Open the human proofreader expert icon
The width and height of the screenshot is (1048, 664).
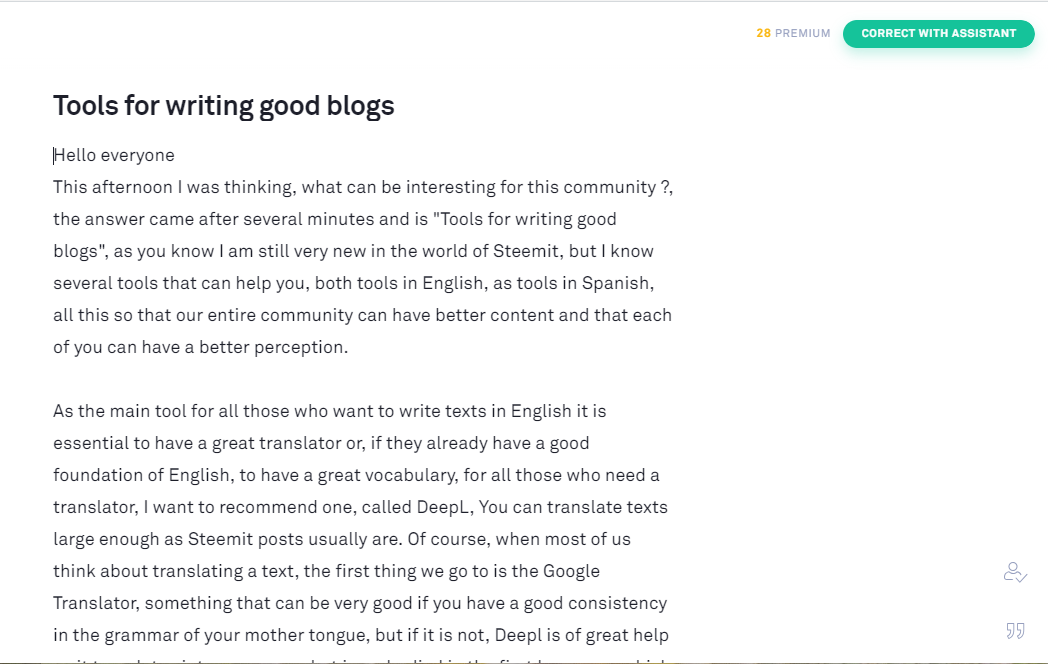pyautogui.click(x=1015, y=573)
